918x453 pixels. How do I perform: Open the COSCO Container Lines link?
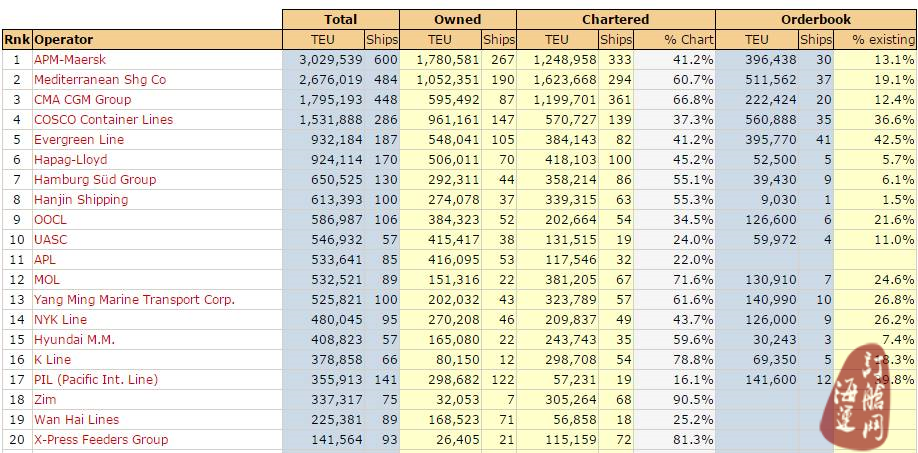104,119
